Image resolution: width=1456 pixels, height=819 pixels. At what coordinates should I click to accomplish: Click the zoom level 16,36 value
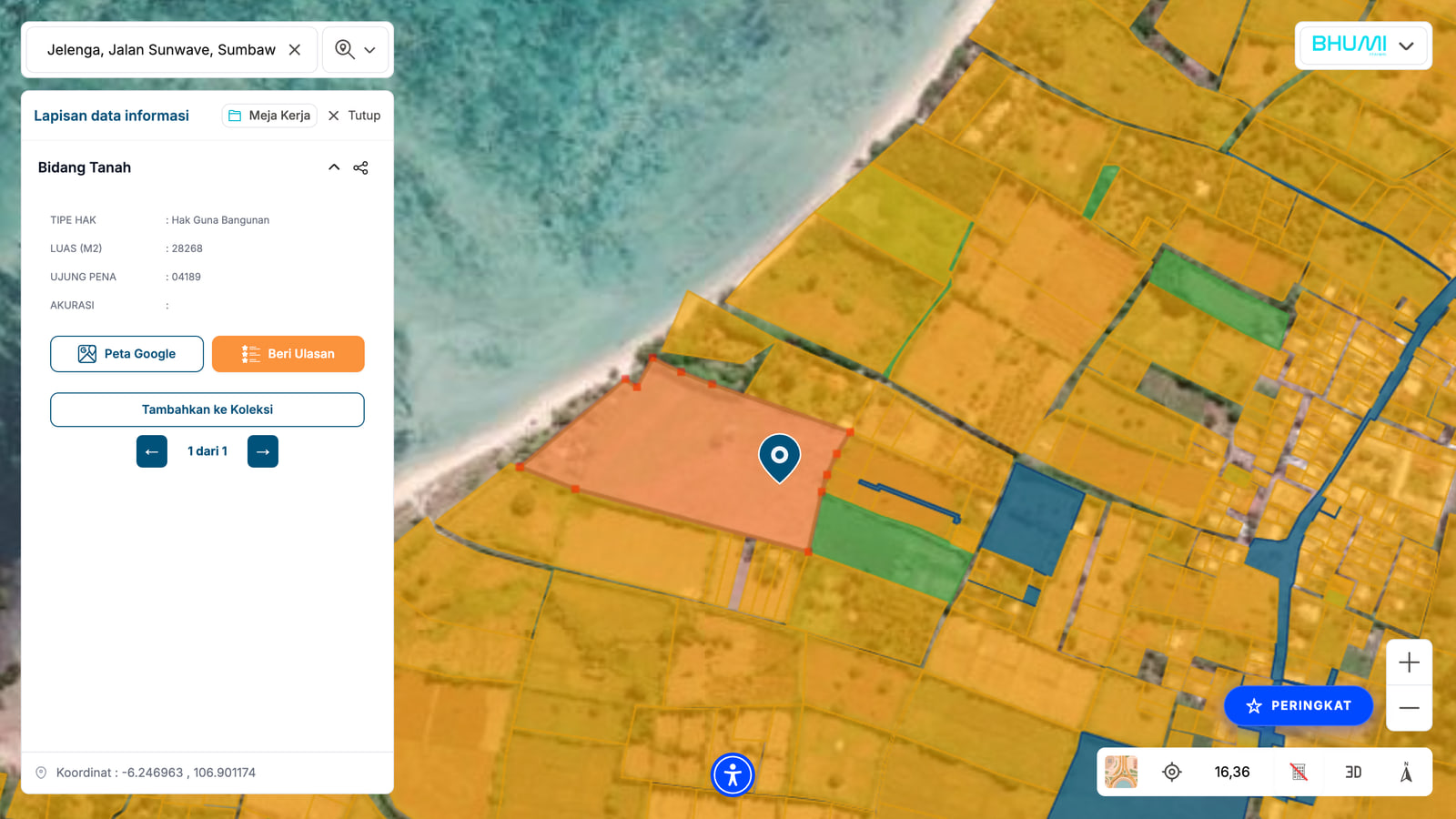1232,772
